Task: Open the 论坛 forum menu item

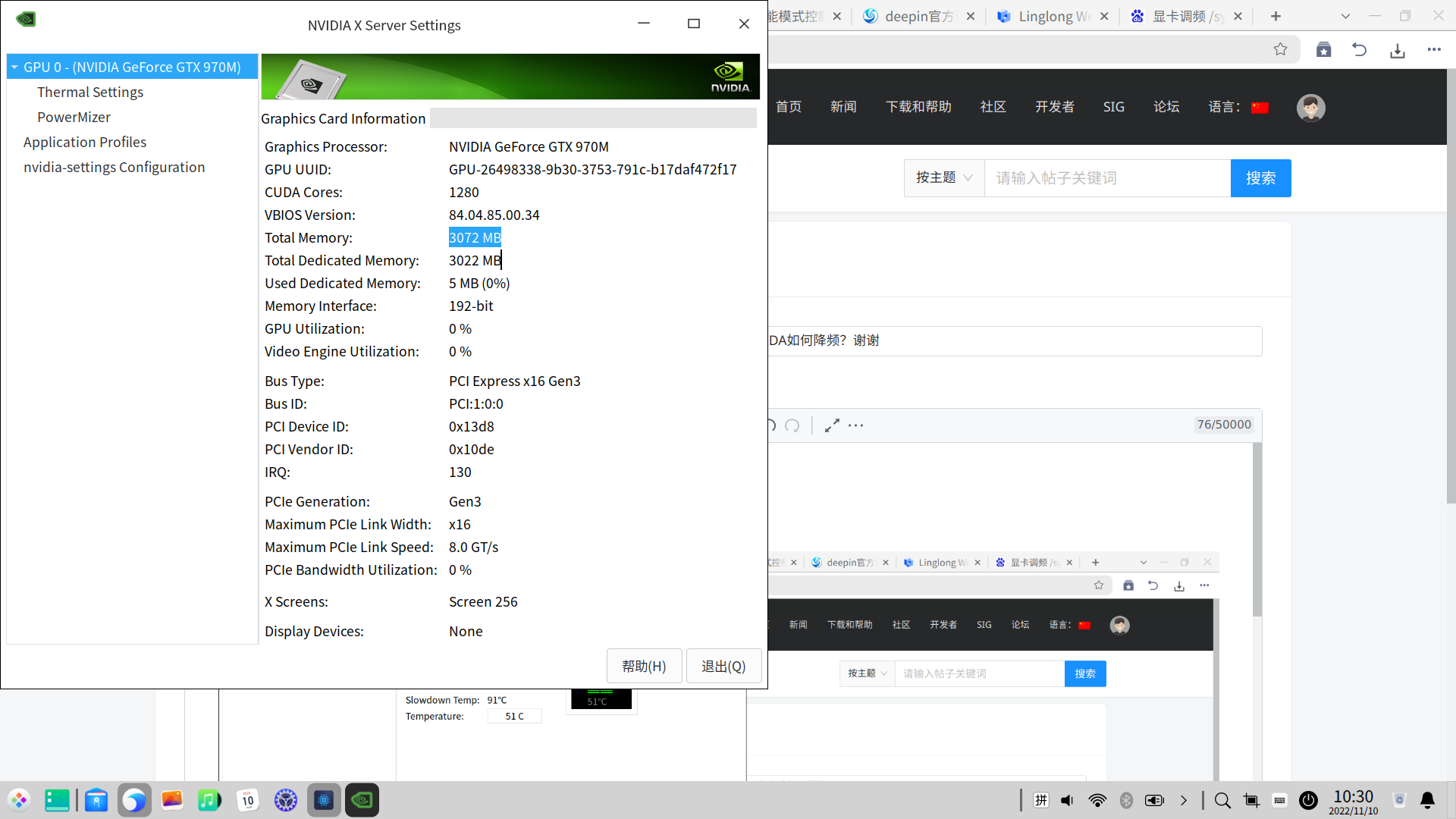Action: pyautogui.click(x=1166, y=107)
